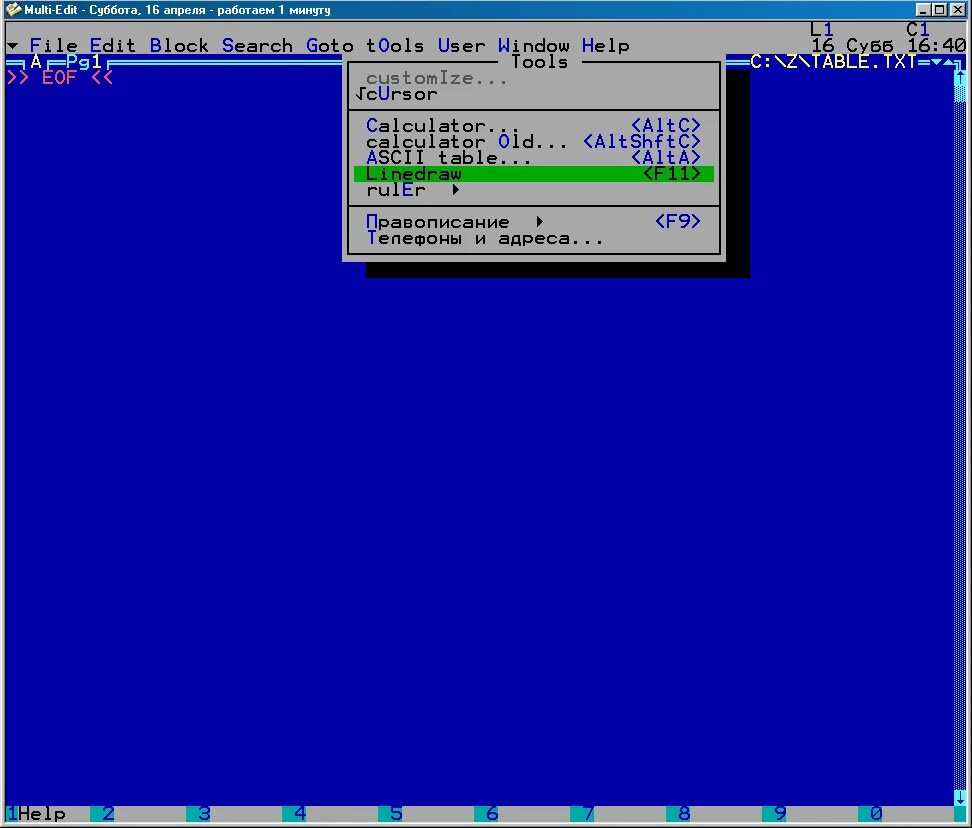Image resolution: width=972 pixels, height=828 pixels.
Task: Click function key 0 in bottom bar
Action: [876, 813]
